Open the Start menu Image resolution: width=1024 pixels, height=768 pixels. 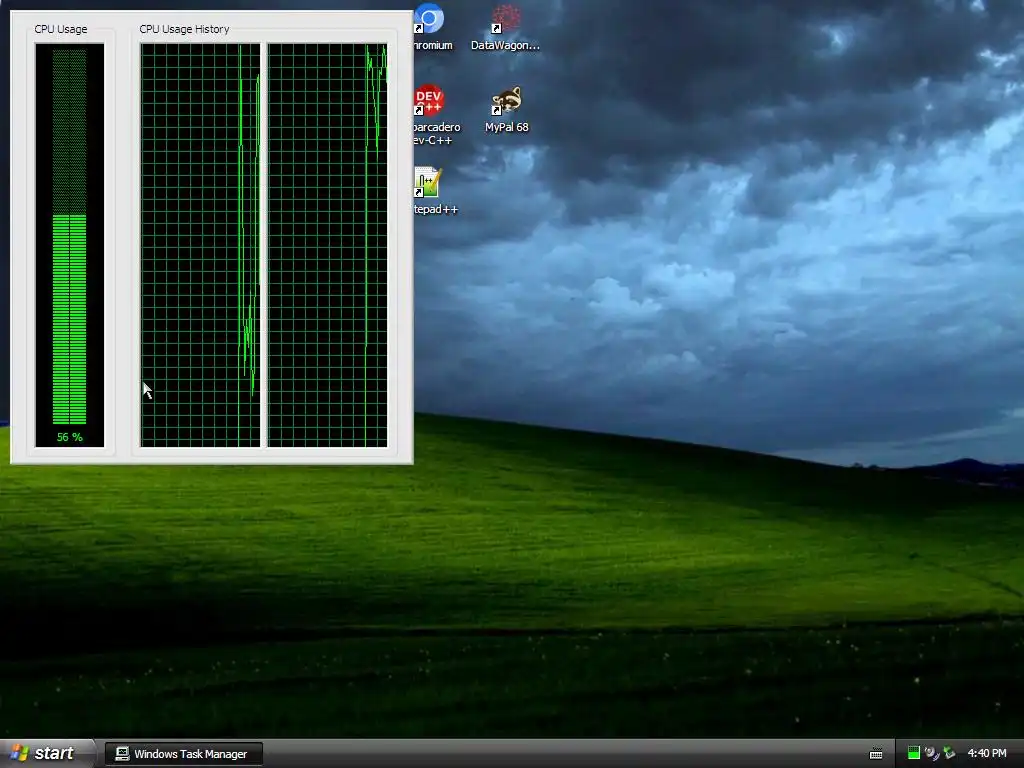point(48,753)
